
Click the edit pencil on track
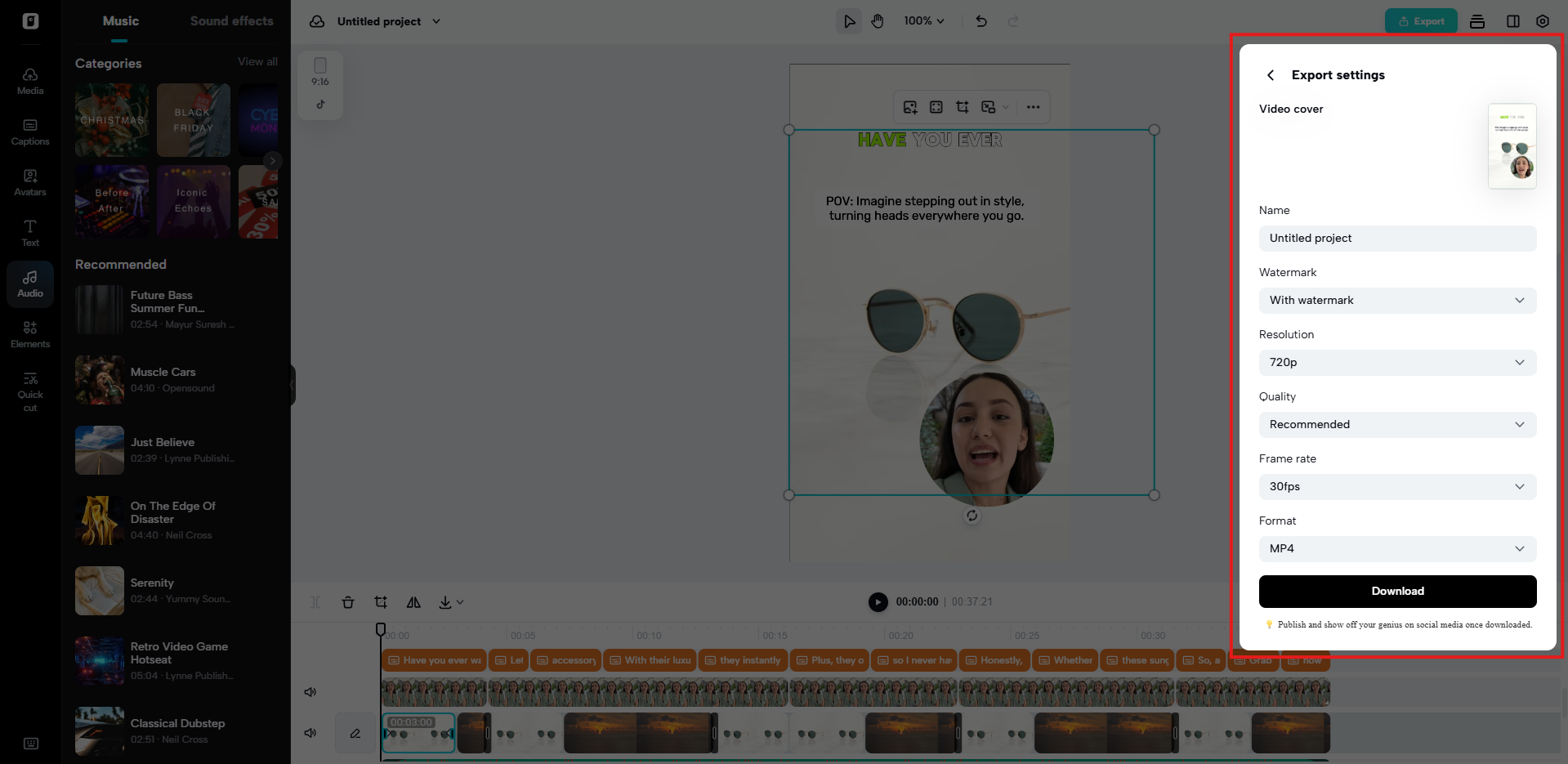pos(355,733)
